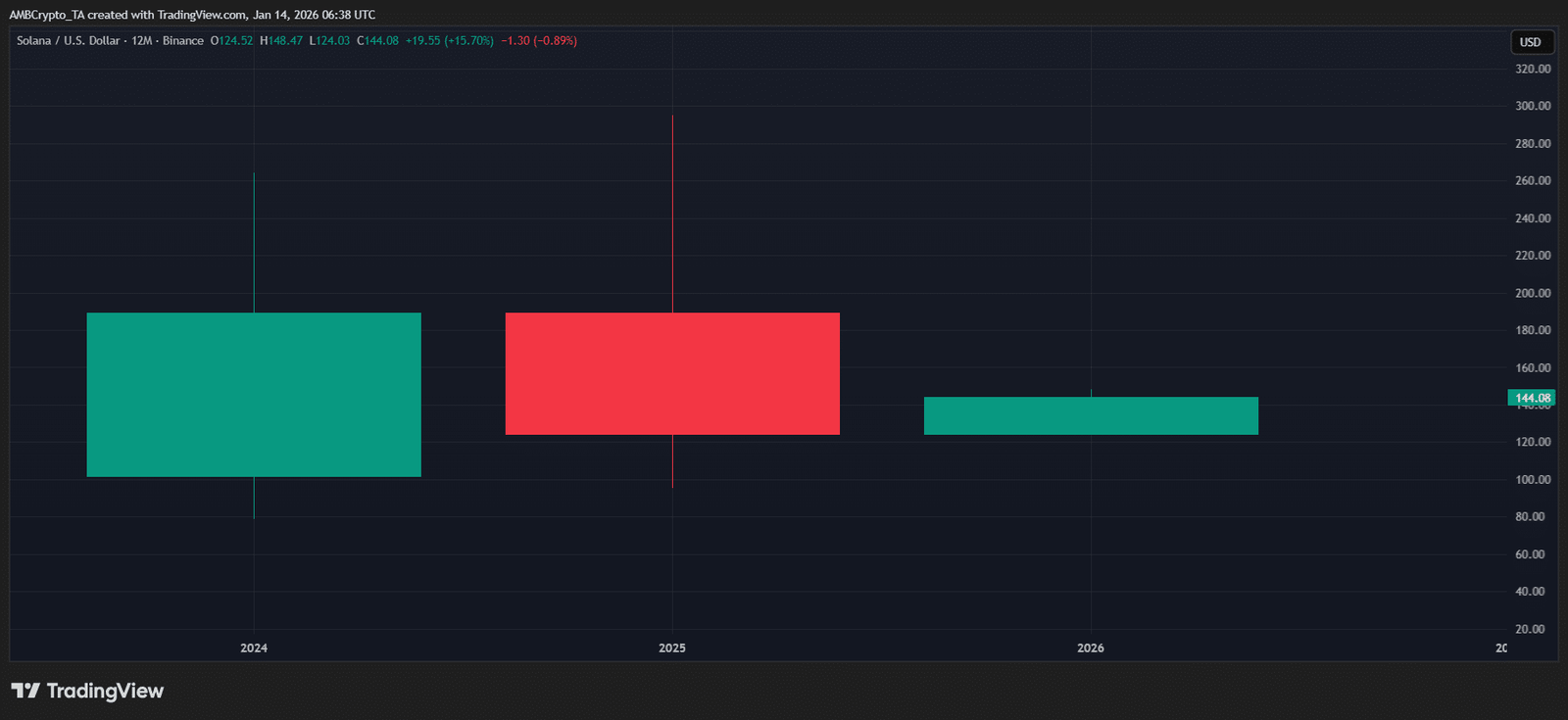Click the 2024 label on time axis
Image resolution: width=1568 pixels, height=720 pixels.
click(x=254, y=648)
